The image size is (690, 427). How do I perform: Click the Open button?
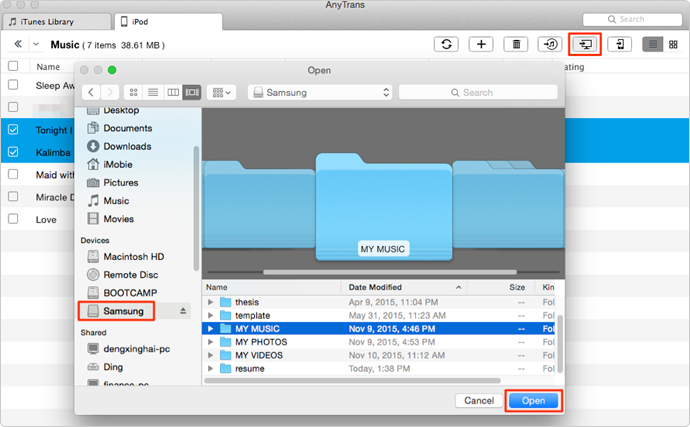point(533,401)
